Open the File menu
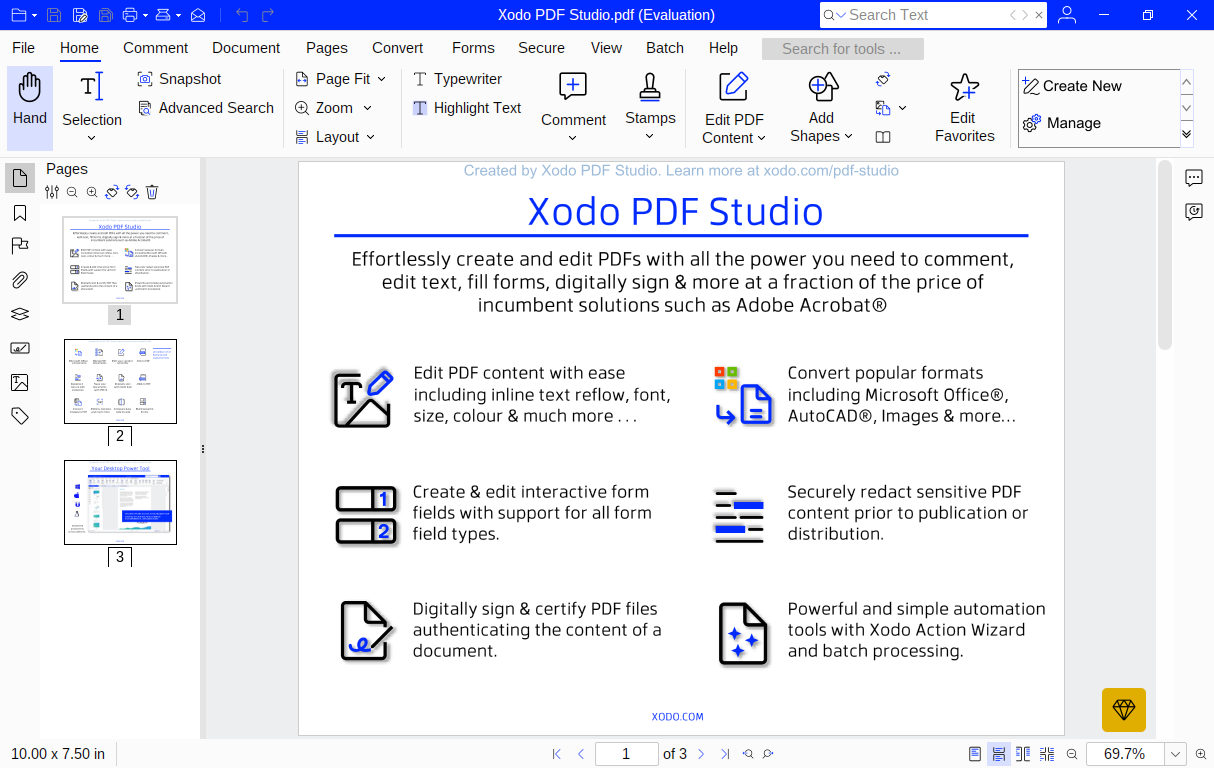Viewport: 1214px width, 768px height. (23, 48)
